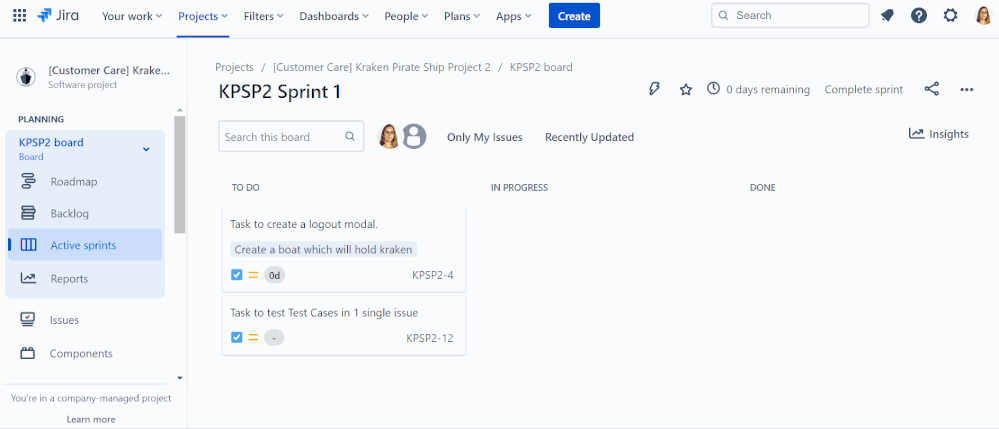Open the more actions ellipsis menu
This screenshot has height=429, width=999.
click(x=967, y=90)
